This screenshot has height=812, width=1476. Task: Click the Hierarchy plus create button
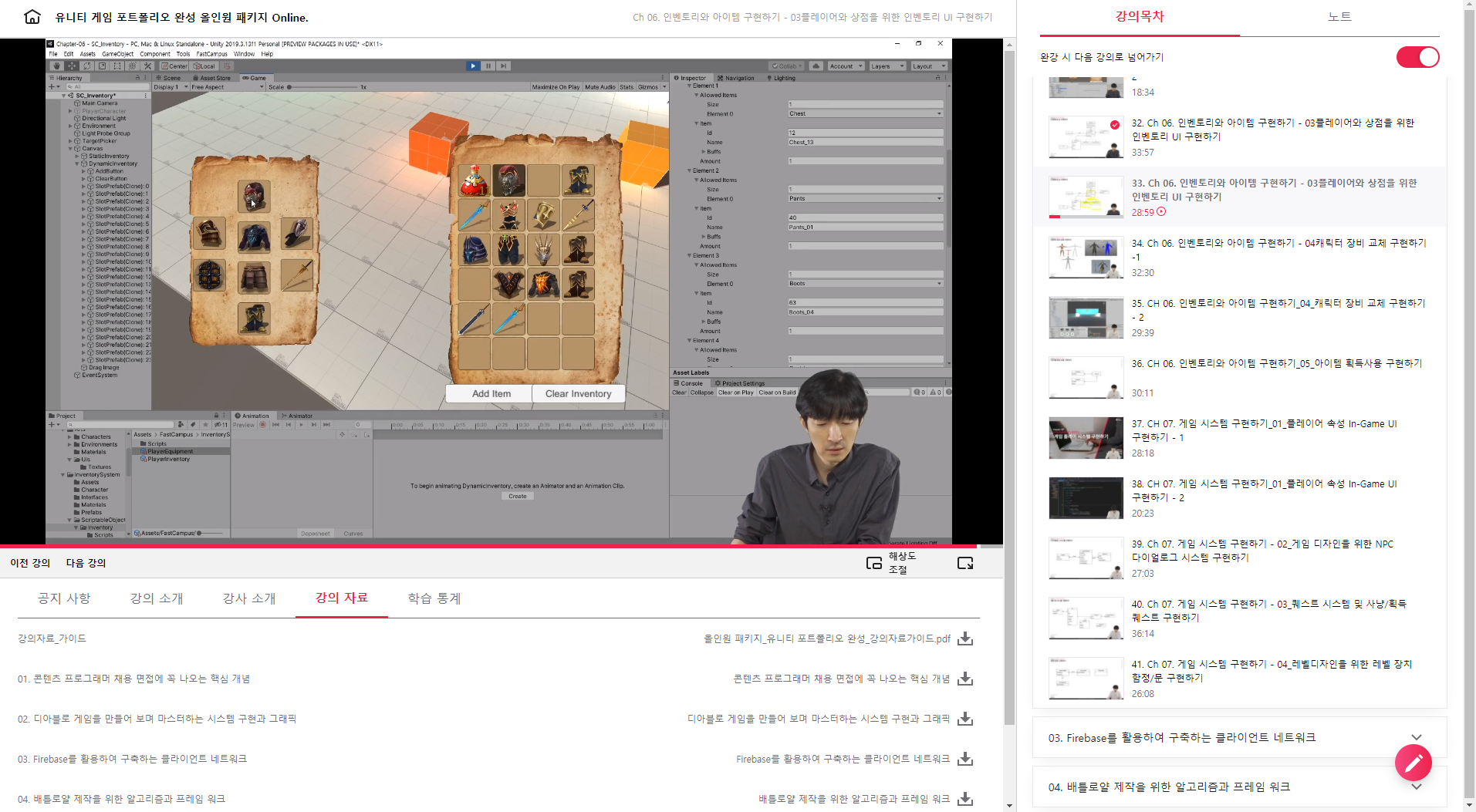(54, 87)
